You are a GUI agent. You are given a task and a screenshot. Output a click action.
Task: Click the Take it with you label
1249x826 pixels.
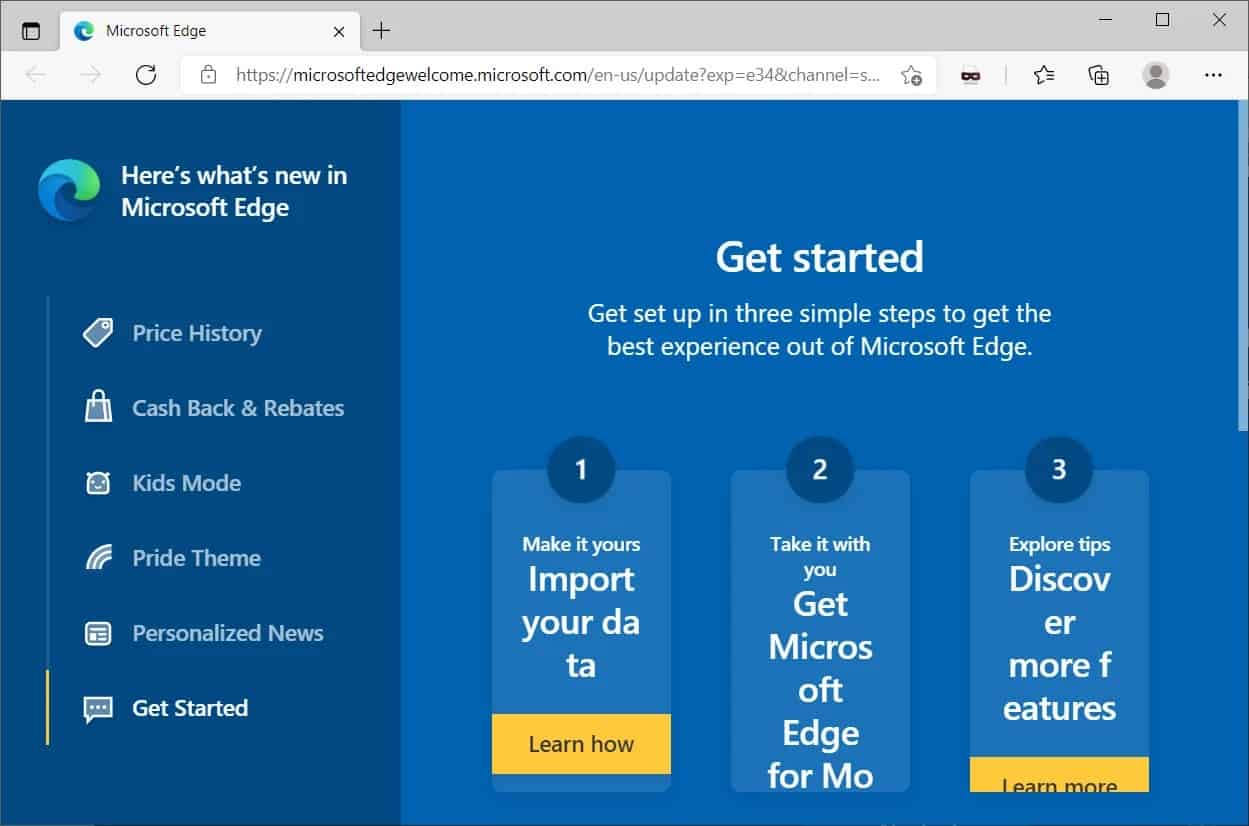(x=820, y=557)
